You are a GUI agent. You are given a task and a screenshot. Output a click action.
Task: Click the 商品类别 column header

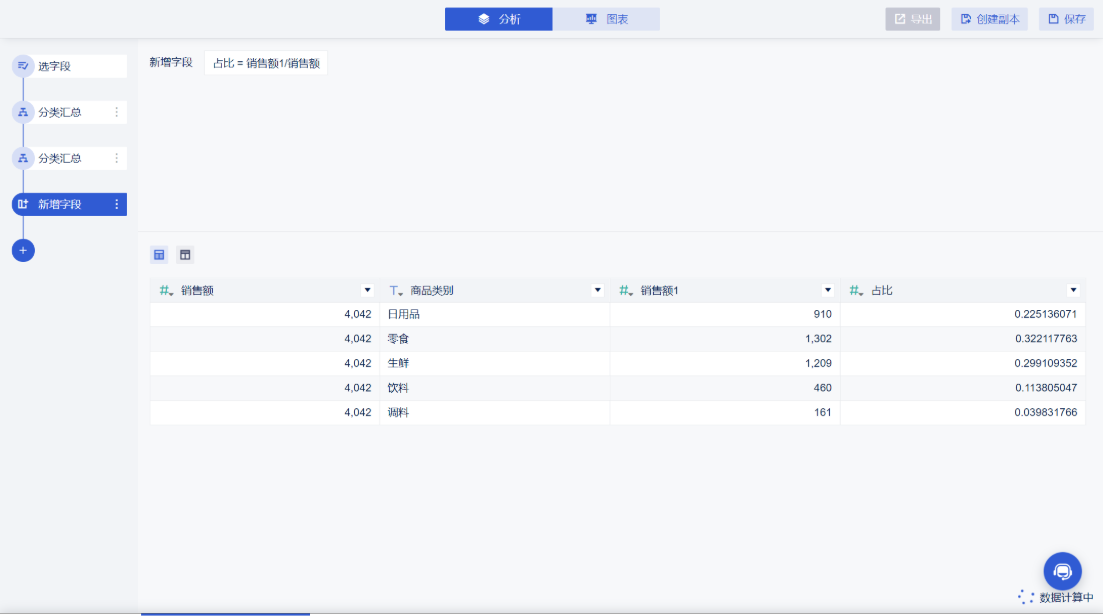[495, 290]
